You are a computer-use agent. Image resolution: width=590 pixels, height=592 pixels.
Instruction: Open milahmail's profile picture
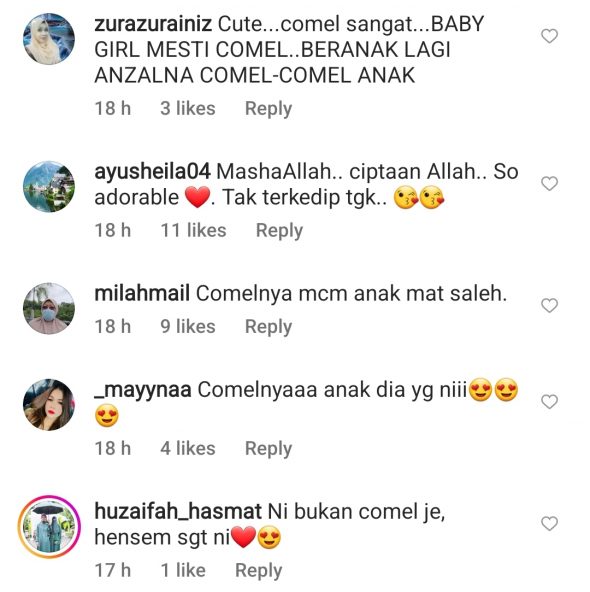49,308
